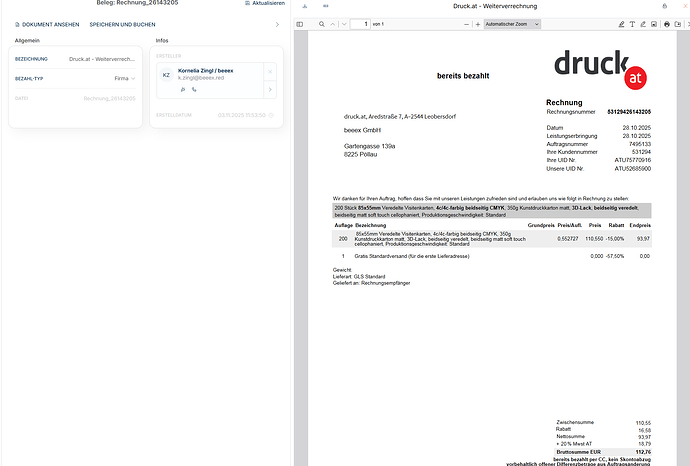Zoom out with the minus icon
This screenshot has width=690, height=466.
coord(464,23)
